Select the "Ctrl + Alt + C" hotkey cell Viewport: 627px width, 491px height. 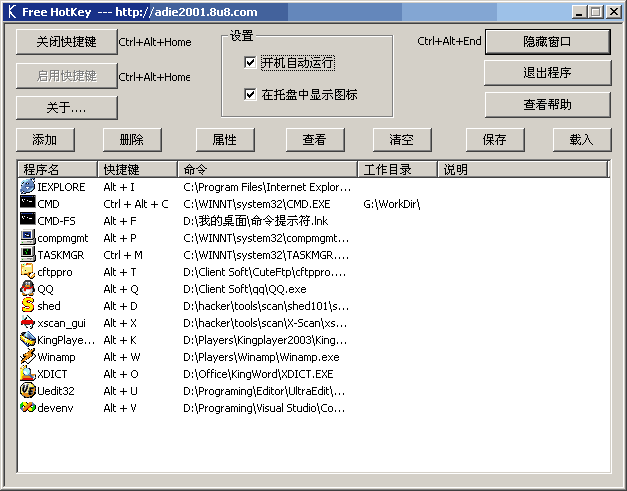click(x=136, y=204)
